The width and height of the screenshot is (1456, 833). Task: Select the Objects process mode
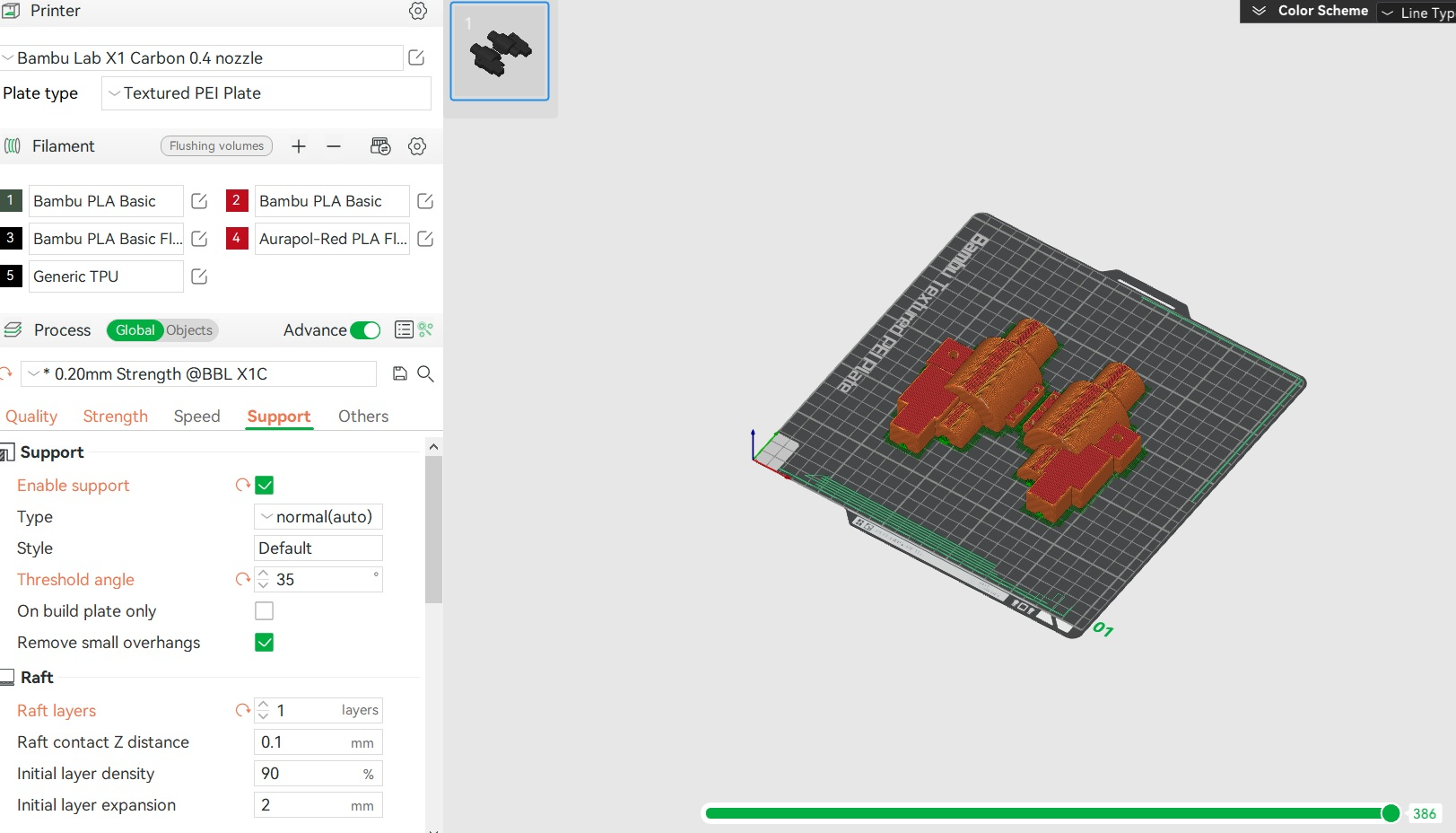point(189,330)
